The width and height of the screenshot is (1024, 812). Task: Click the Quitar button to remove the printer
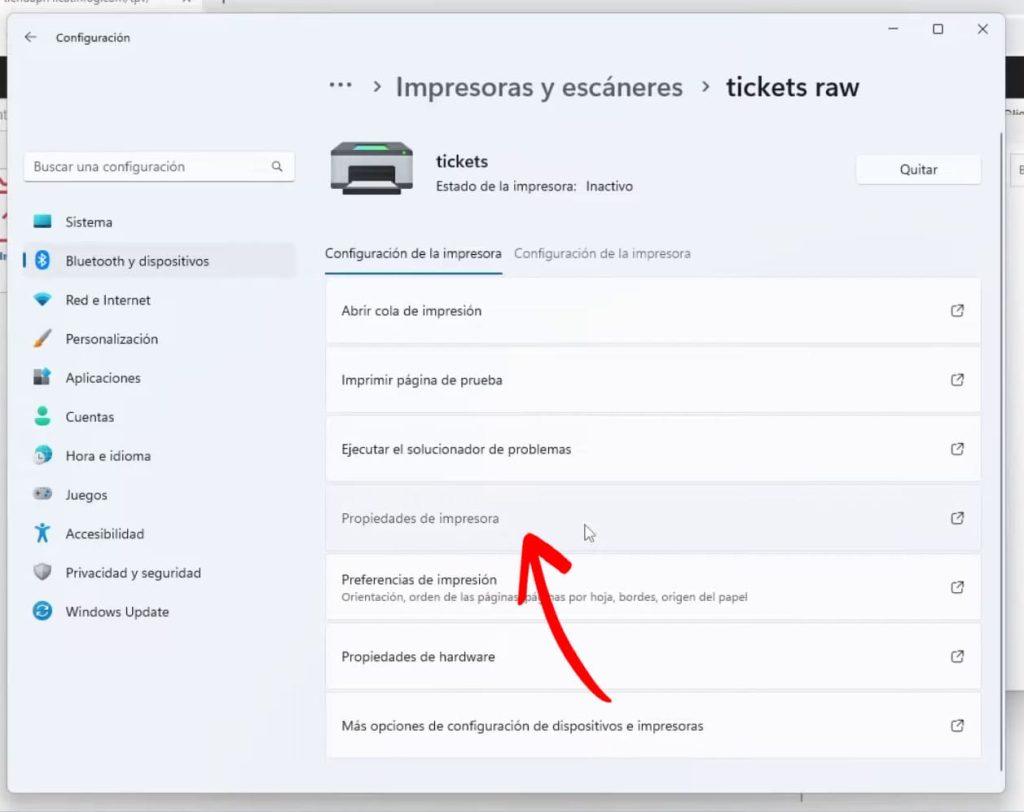pyautogui.click(x=917, y=169)
